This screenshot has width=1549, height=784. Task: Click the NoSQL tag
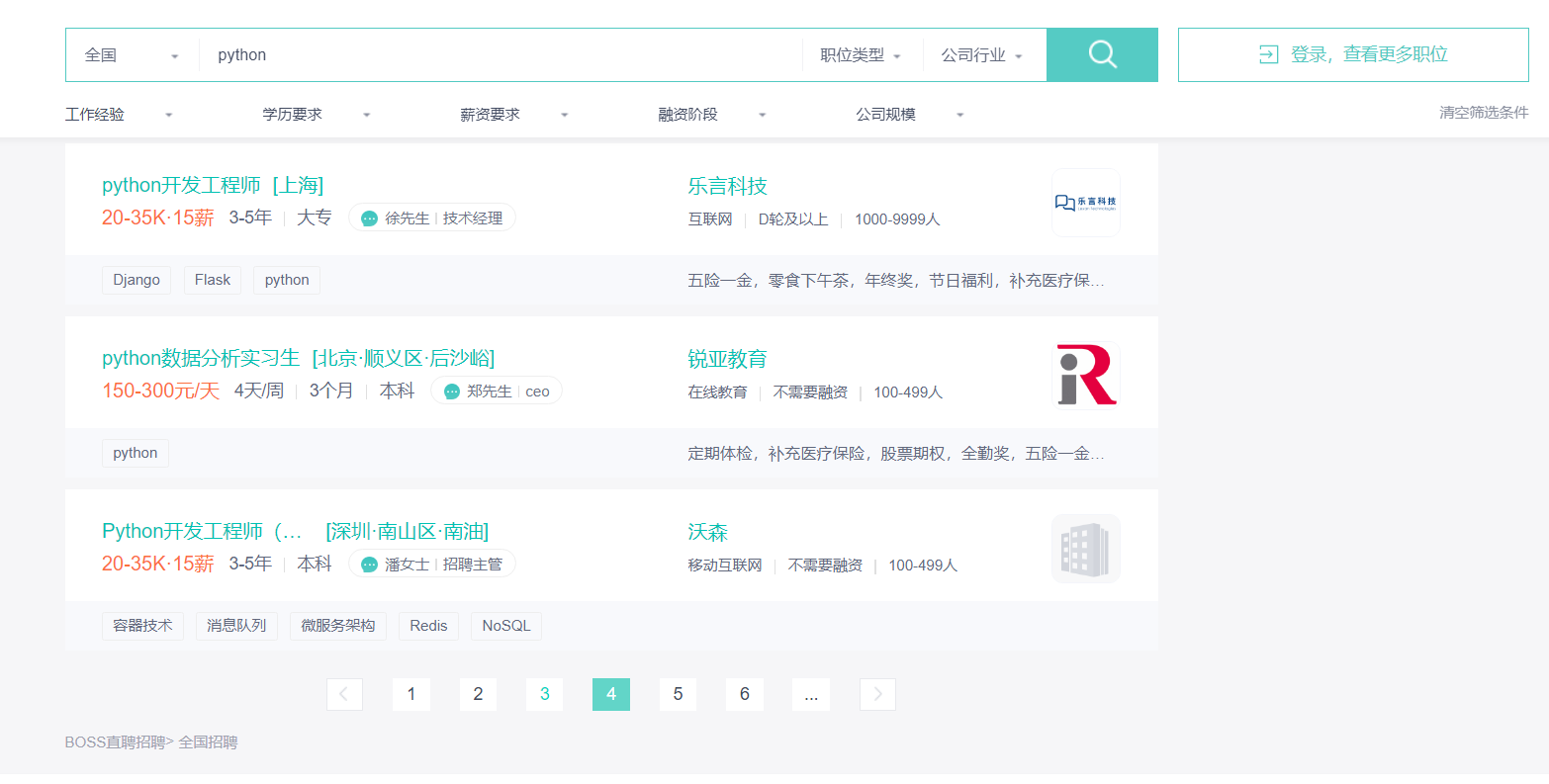click(506, 626)
